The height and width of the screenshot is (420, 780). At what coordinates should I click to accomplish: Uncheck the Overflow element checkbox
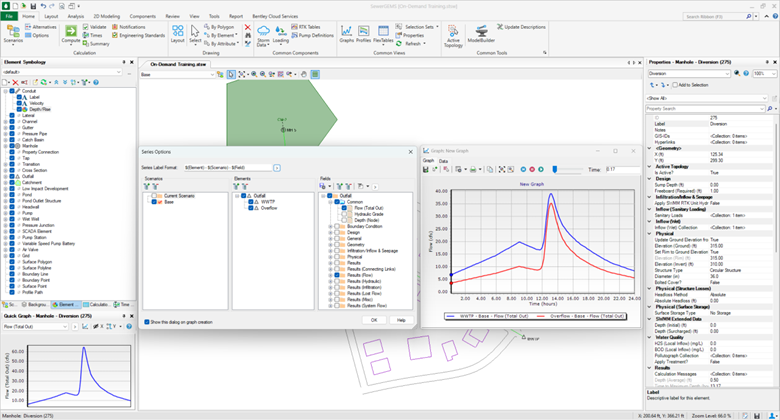[251, 208]
